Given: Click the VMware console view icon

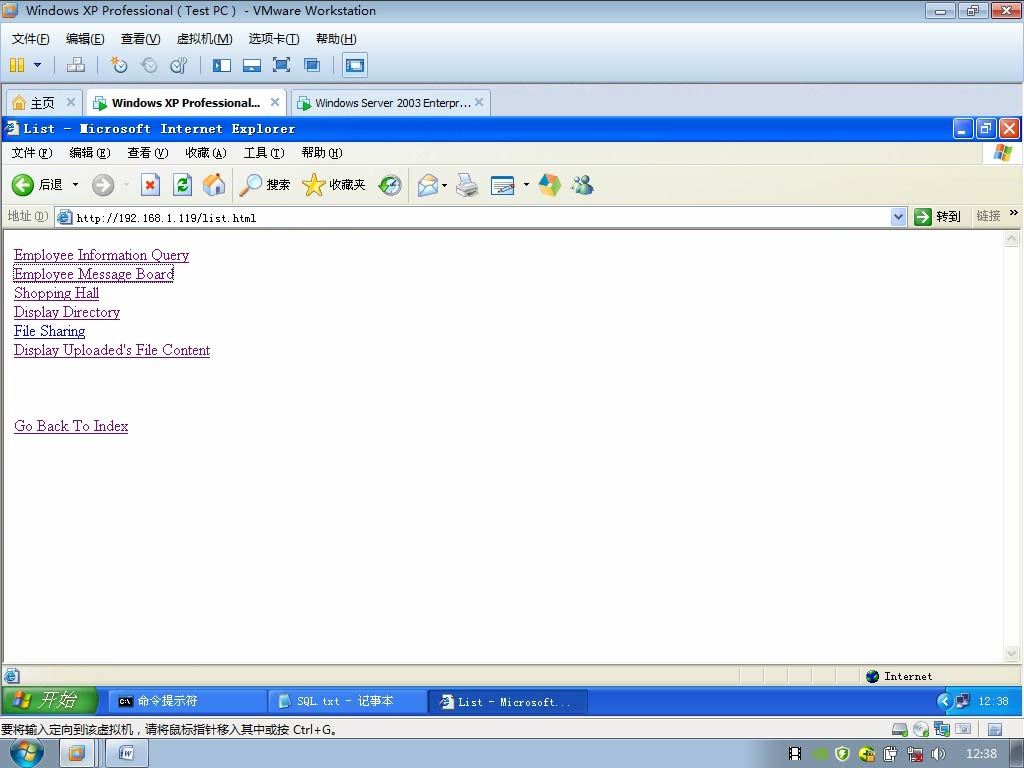Looking at the screenshot, I should [355, 65].
